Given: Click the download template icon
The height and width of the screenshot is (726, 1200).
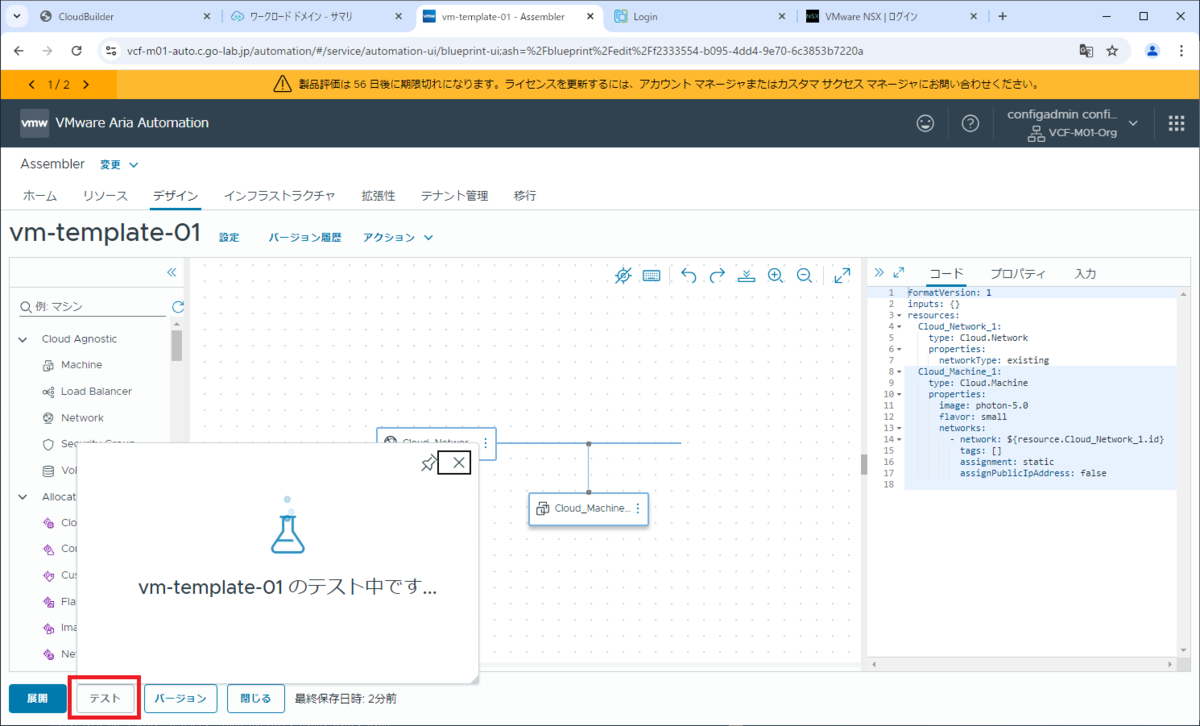Looking at the screenshot, I should point(746,275).
